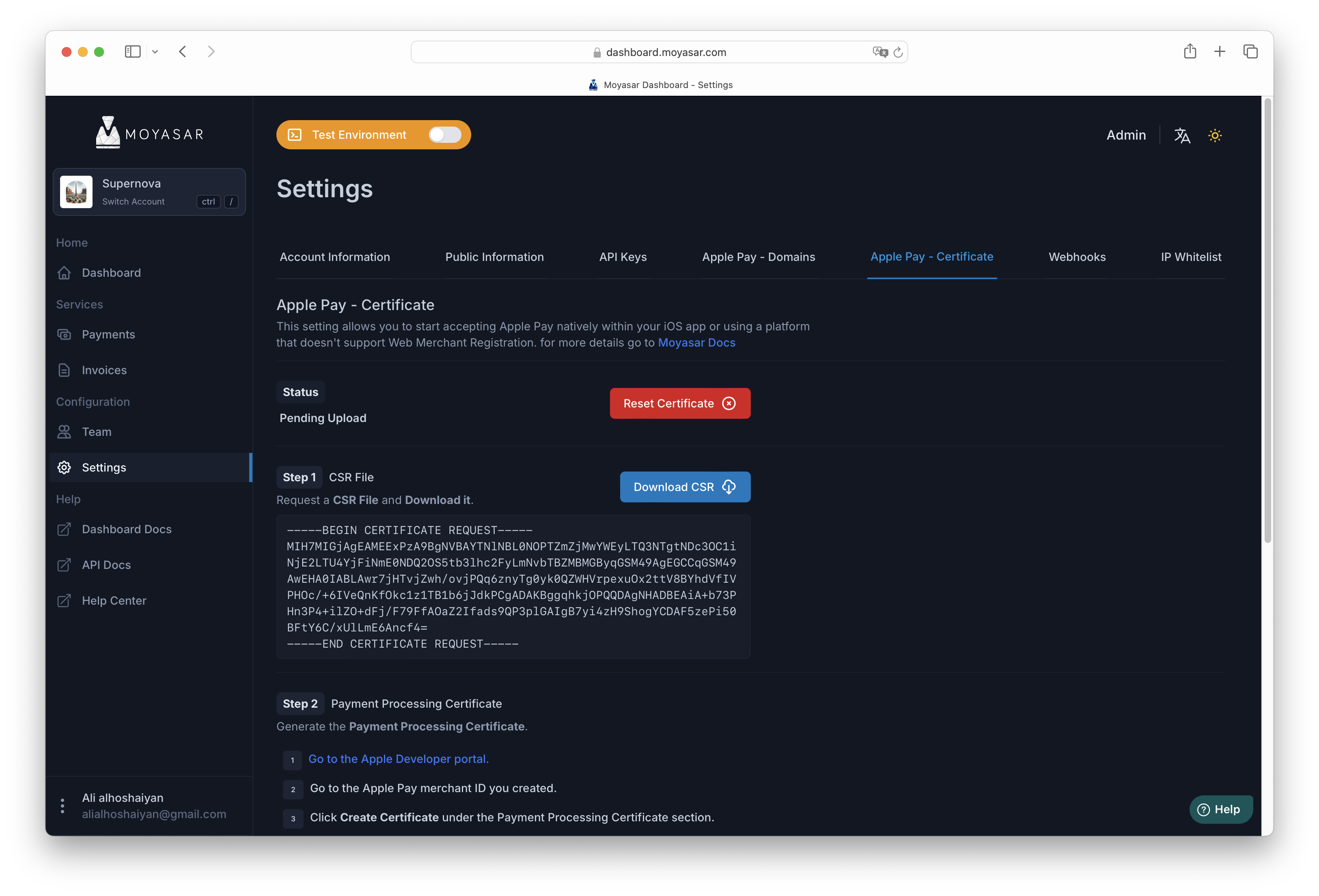Switch to the Webhooks tab

(x=1077, y=256)
